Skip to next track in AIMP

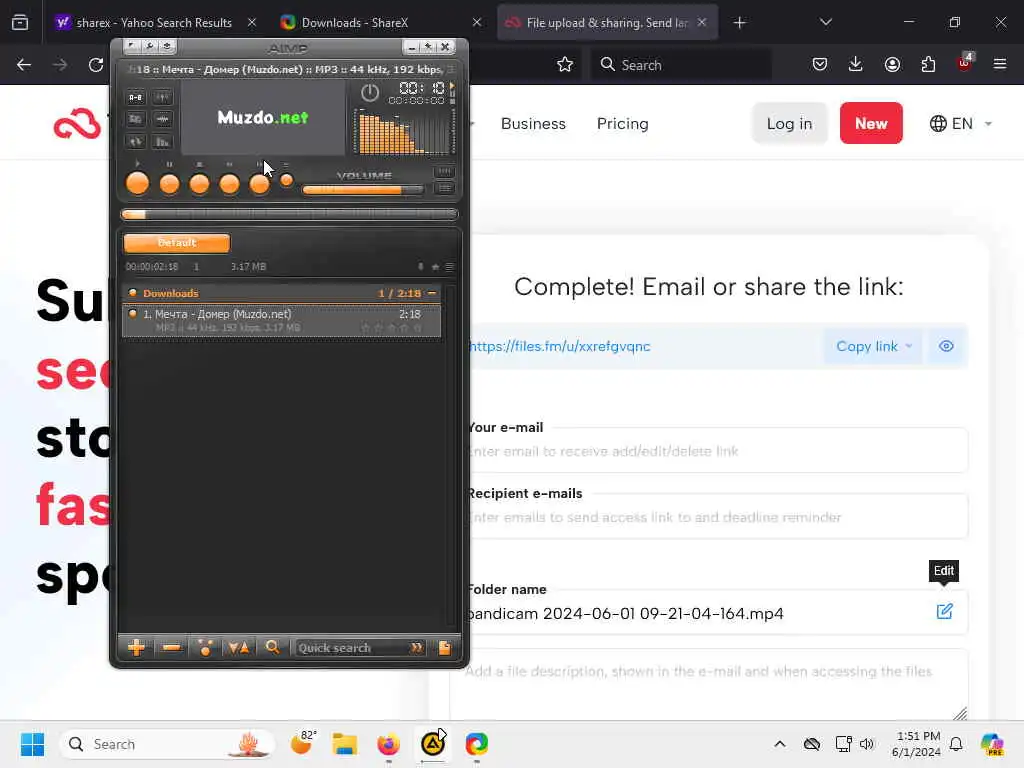click(x=259, y=184)
